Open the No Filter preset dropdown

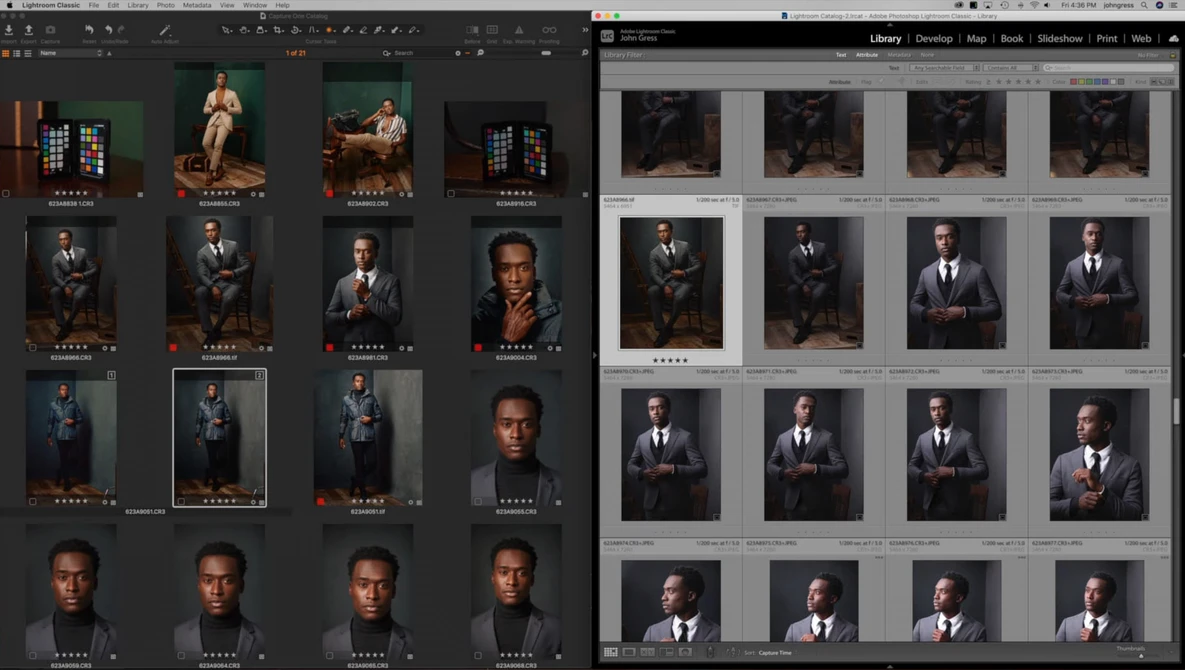point(1150,55)
